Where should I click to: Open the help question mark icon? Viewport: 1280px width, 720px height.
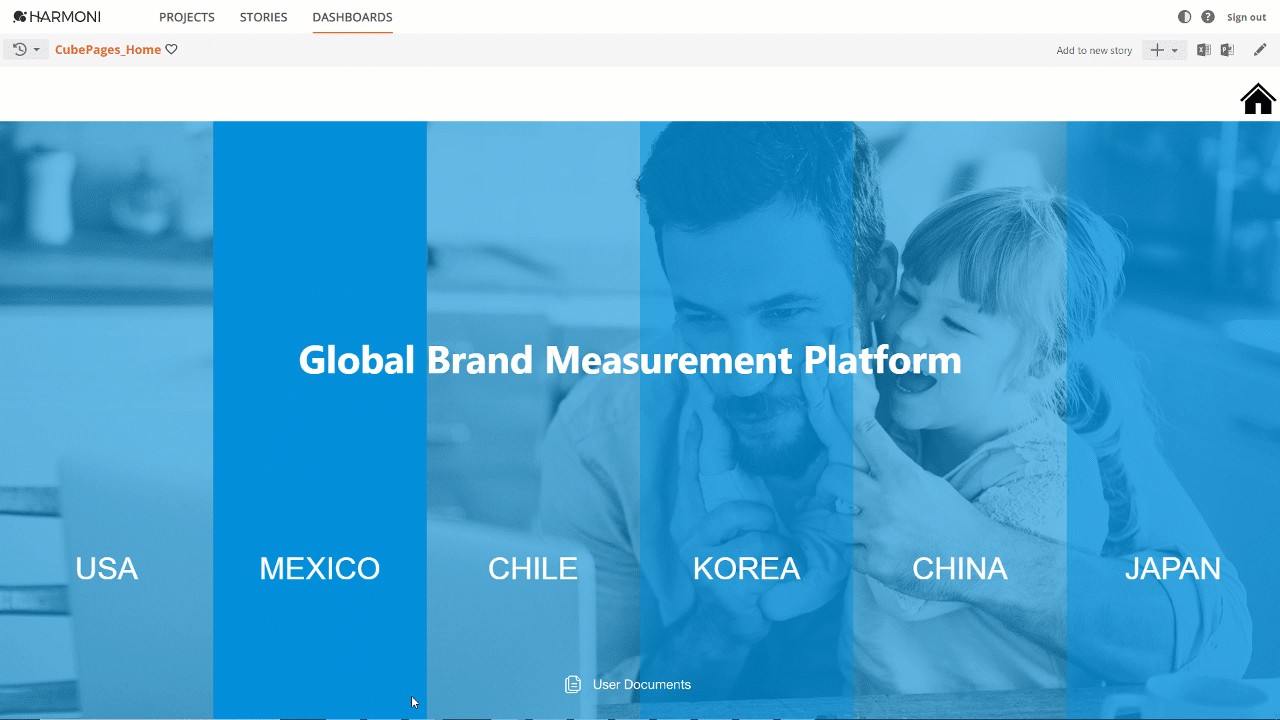click(1208, 17)
